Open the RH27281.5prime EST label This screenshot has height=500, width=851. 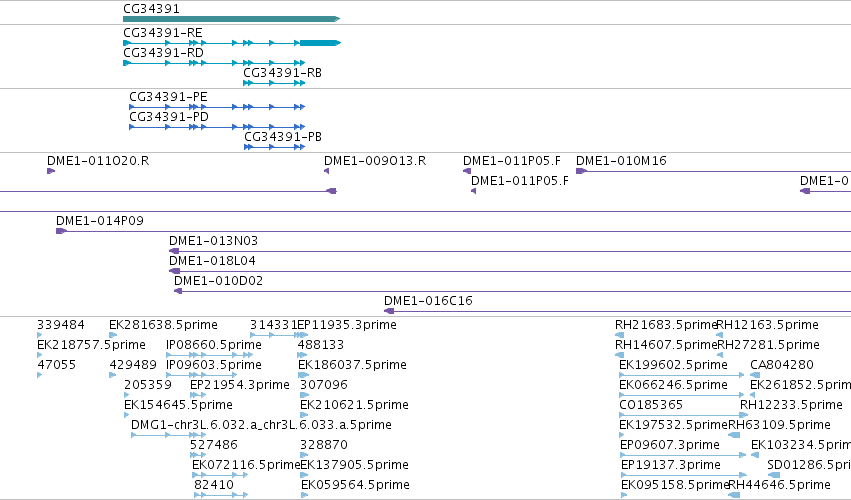769,345
